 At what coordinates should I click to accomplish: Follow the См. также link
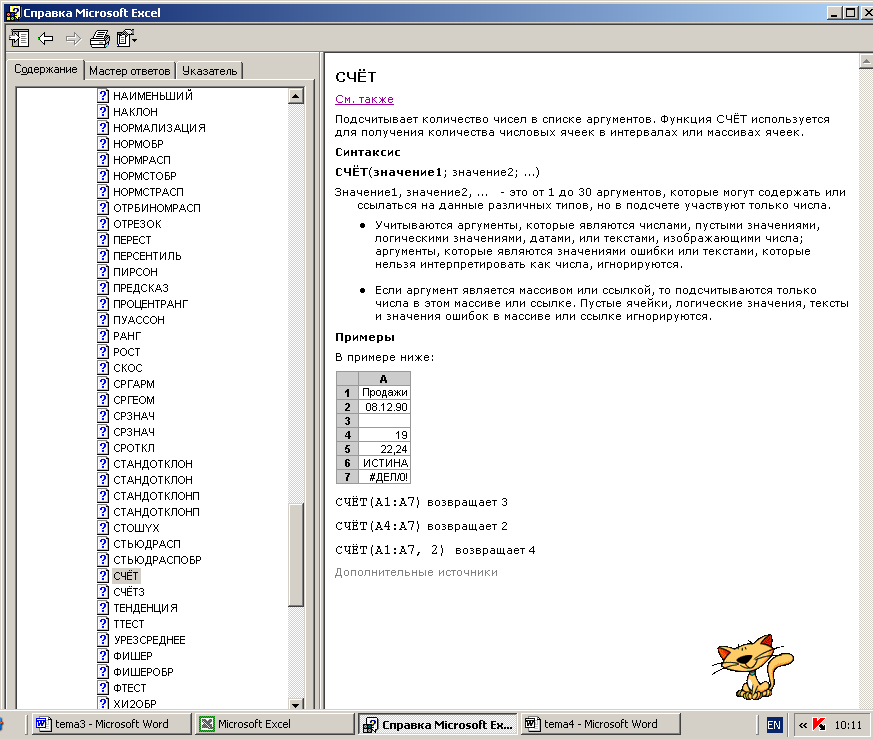(364, 99)
